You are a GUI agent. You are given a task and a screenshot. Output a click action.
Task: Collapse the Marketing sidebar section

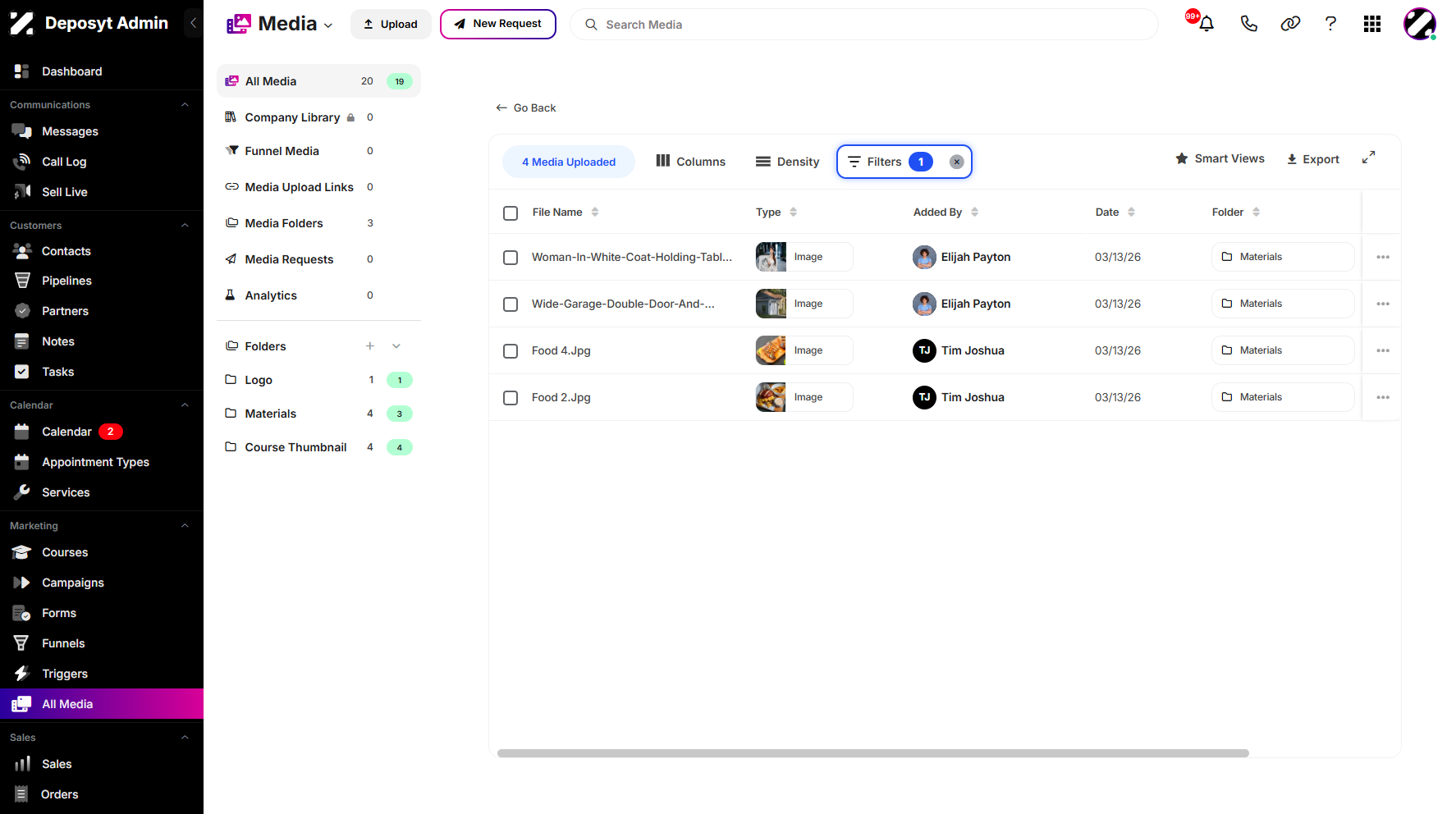[x=185, y=526]
